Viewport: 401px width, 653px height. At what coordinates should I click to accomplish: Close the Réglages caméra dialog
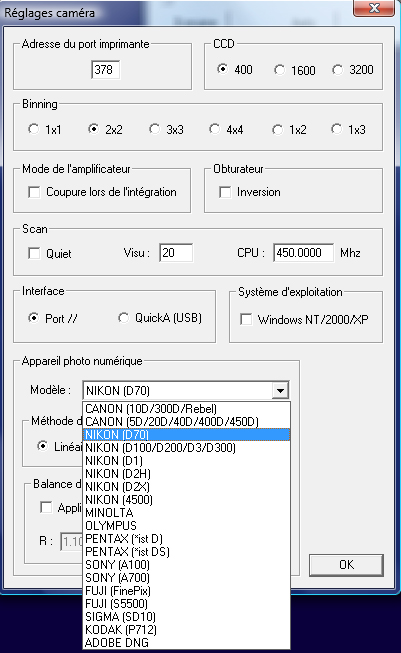pos(374,8)
